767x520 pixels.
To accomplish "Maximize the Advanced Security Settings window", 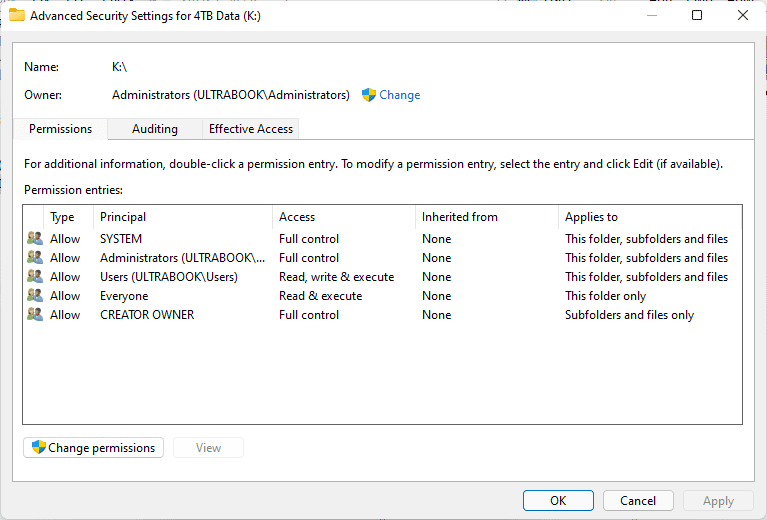I will (x=697, y=15).
